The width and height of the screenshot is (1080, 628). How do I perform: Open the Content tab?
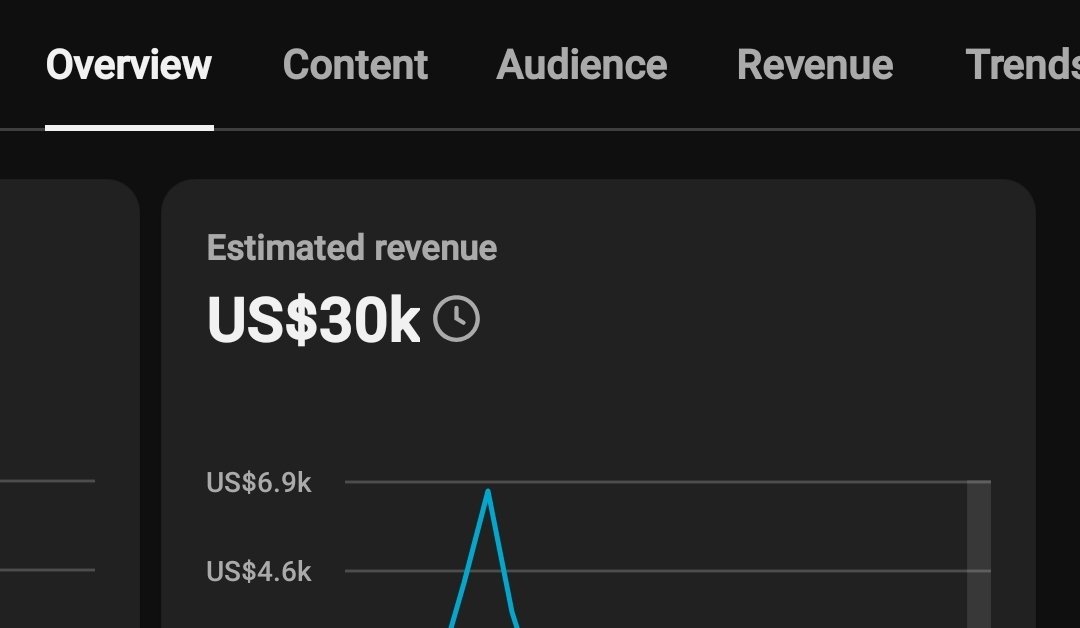pos(355,65)
